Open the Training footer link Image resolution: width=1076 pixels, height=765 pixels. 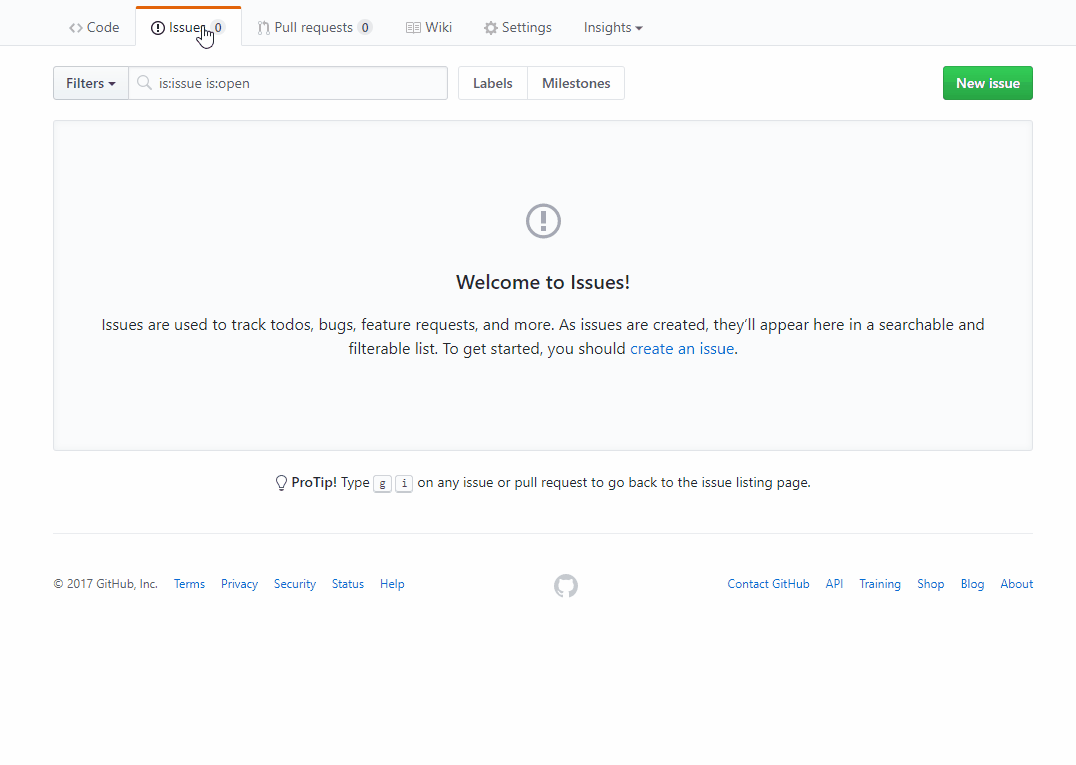pos(880,584)
